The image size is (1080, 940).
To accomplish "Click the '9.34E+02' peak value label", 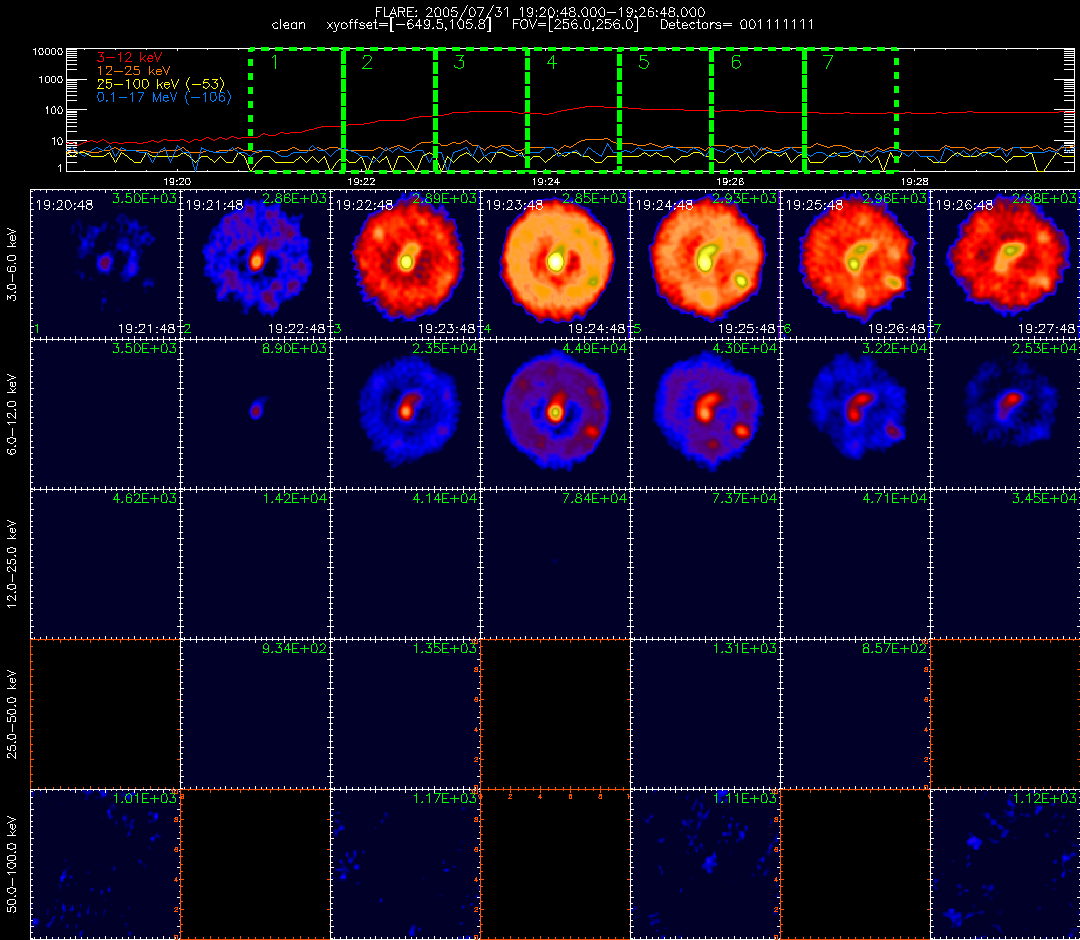I will [294, 649].
